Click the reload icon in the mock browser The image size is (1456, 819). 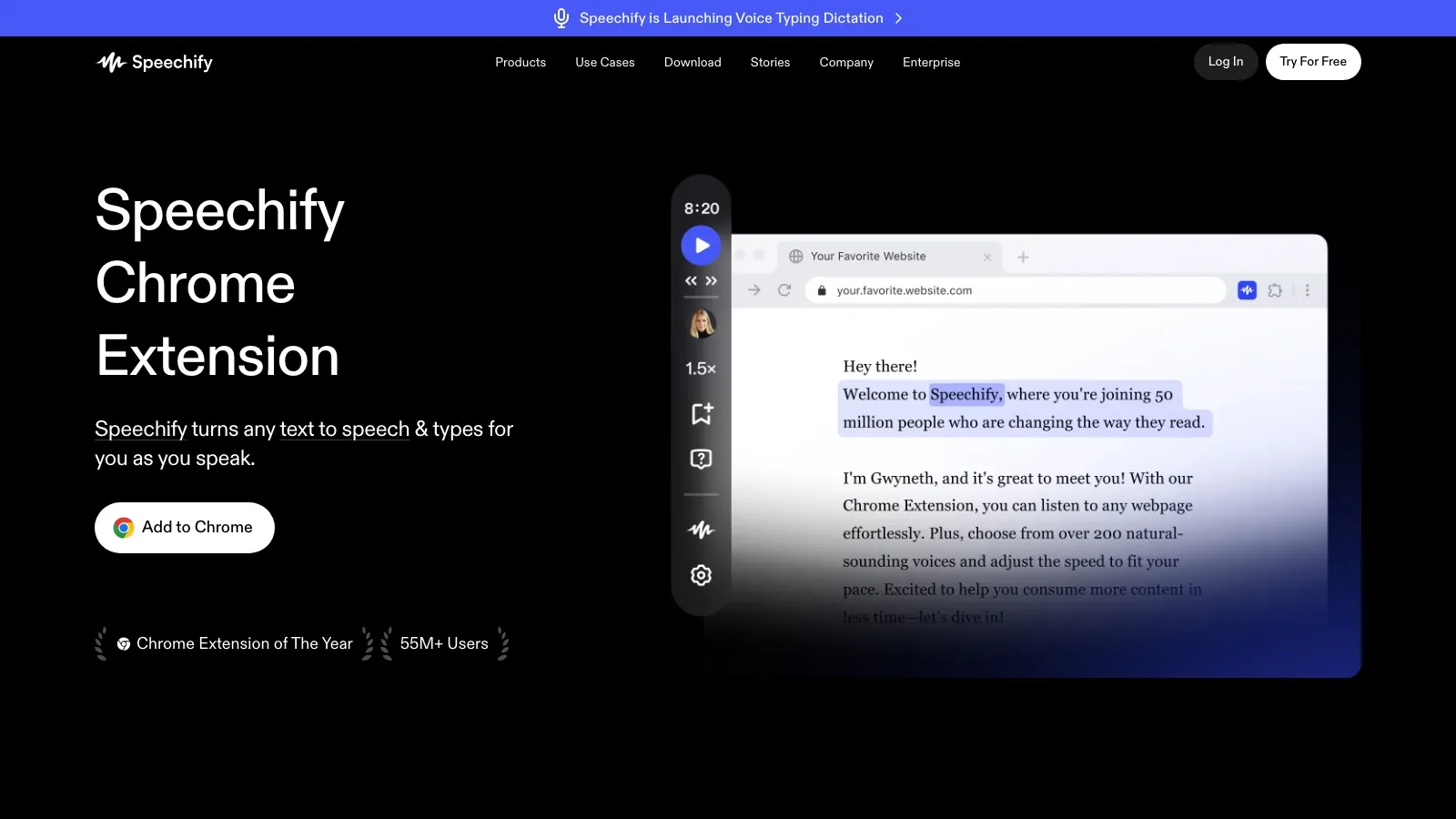coord(784,290)
